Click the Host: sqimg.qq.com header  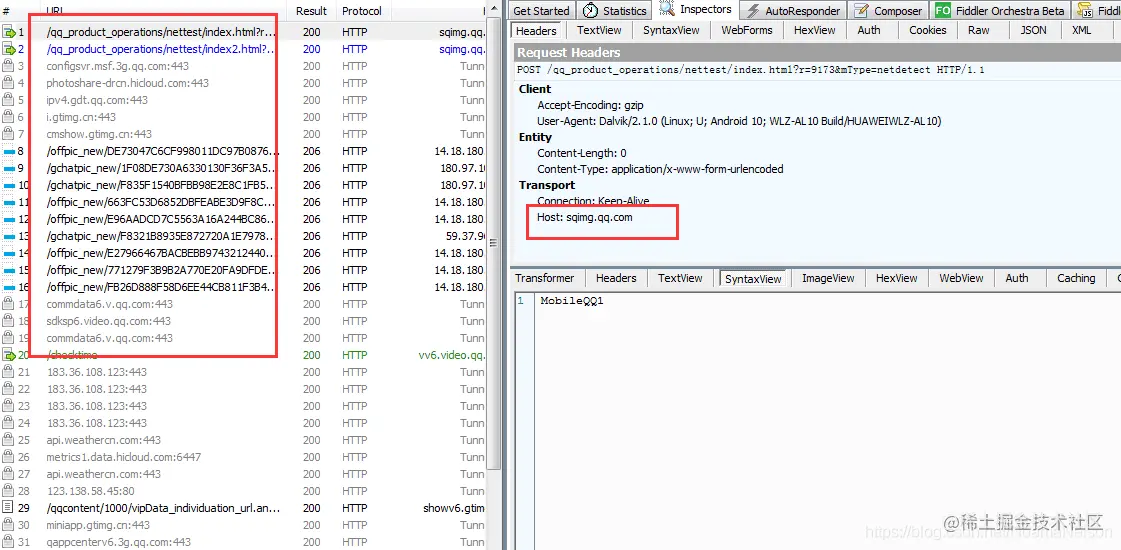[x=585, y=217]
